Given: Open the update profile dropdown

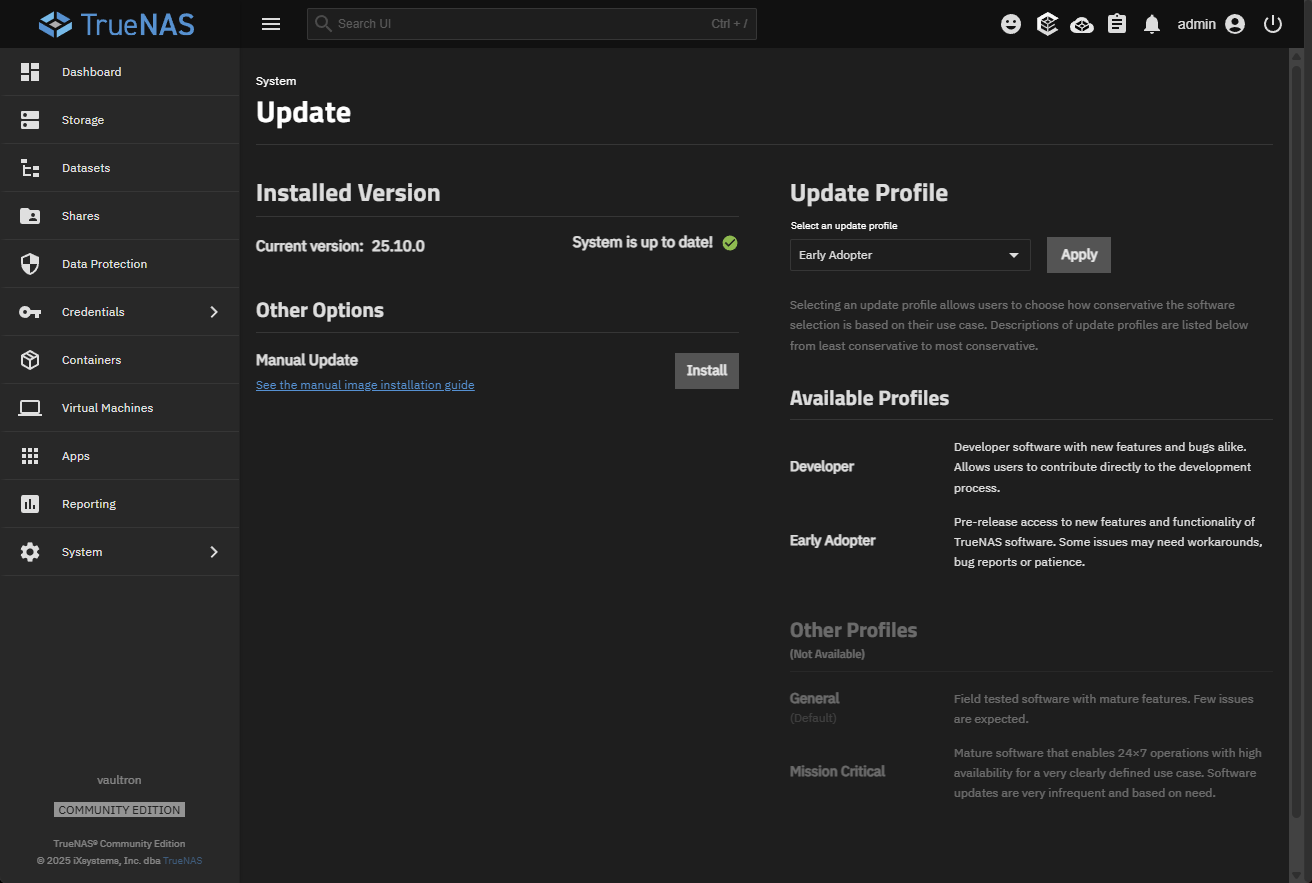Looking at the screenshot, I should (x=909, y=255).
